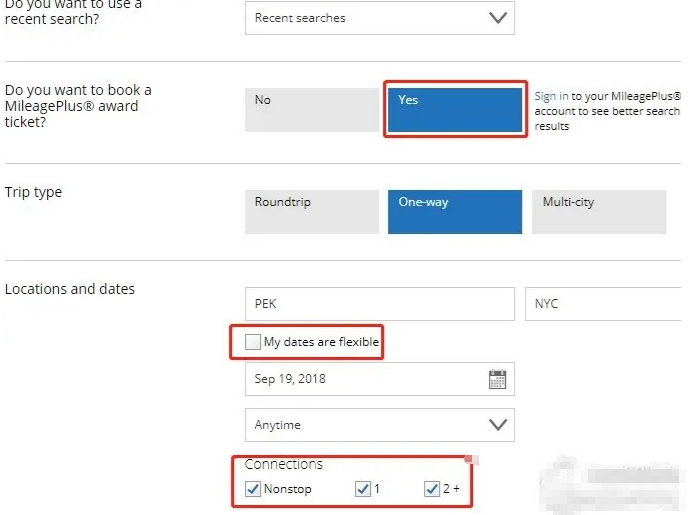The image size is (700, 515).
Task: Follow the Sign in link
Action: tap(551, 96)
